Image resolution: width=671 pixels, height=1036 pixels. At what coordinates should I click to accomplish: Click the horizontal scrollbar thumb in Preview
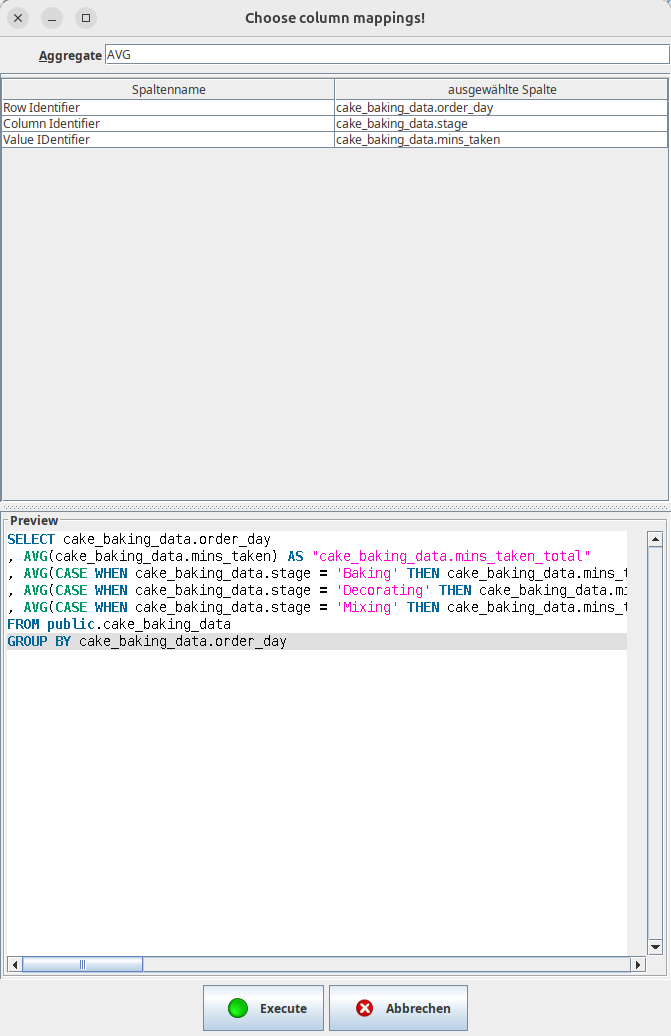coord(83,965)
